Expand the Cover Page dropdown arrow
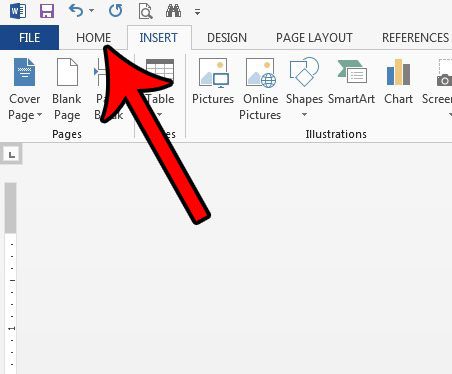 39,115
